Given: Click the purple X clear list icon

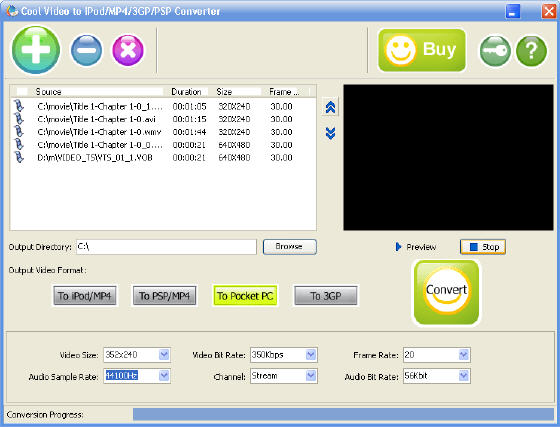Looking at the screenshot, I should click(x=128, y=50).
